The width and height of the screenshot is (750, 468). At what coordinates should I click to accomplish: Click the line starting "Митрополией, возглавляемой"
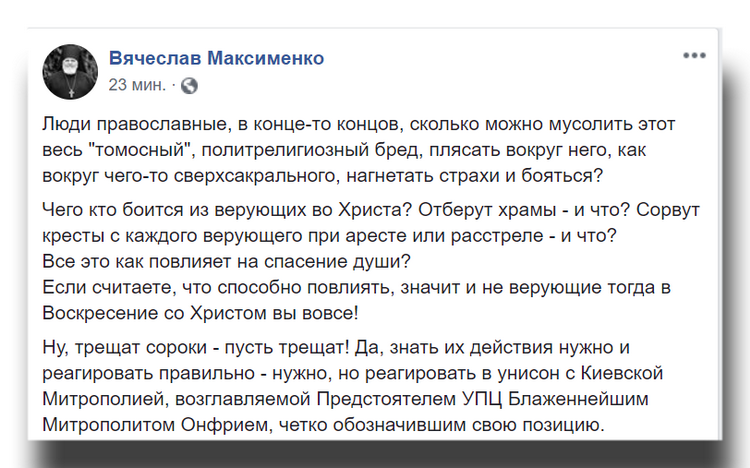345,399
